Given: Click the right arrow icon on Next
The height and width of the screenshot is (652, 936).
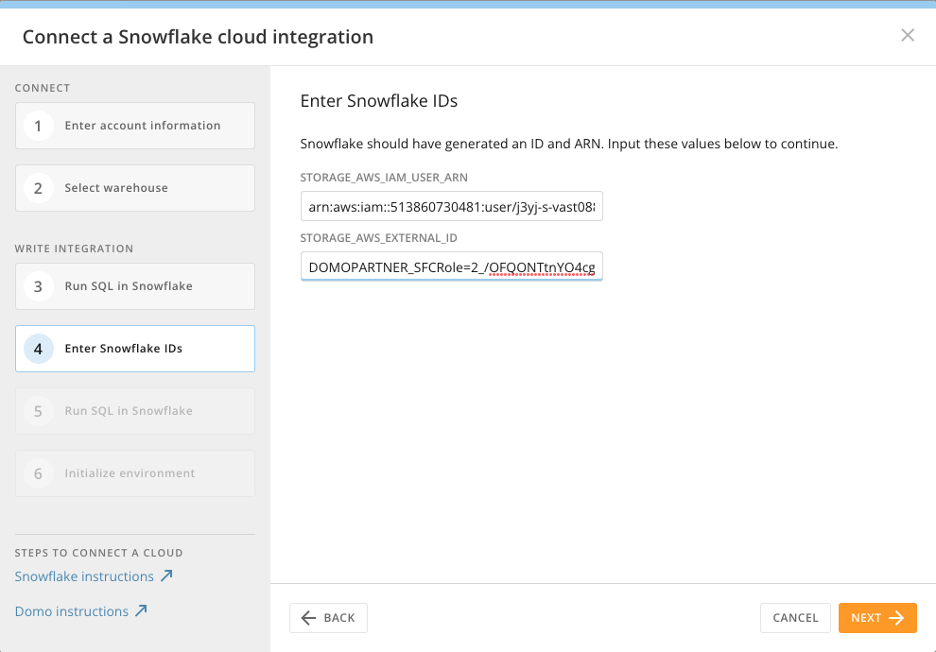Looking at the screenshot, I should coord(896,618).
